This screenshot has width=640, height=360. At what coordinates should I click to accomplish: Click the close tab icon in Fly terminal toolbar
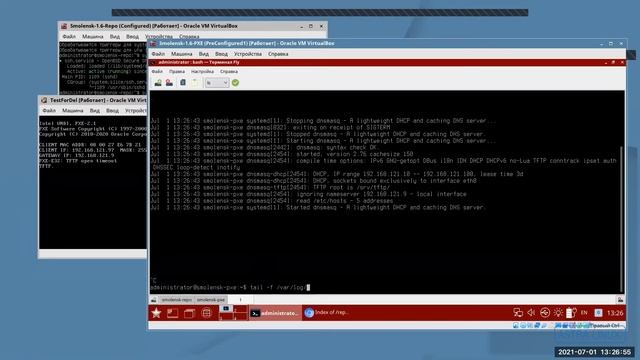click(x=169, y=83)
